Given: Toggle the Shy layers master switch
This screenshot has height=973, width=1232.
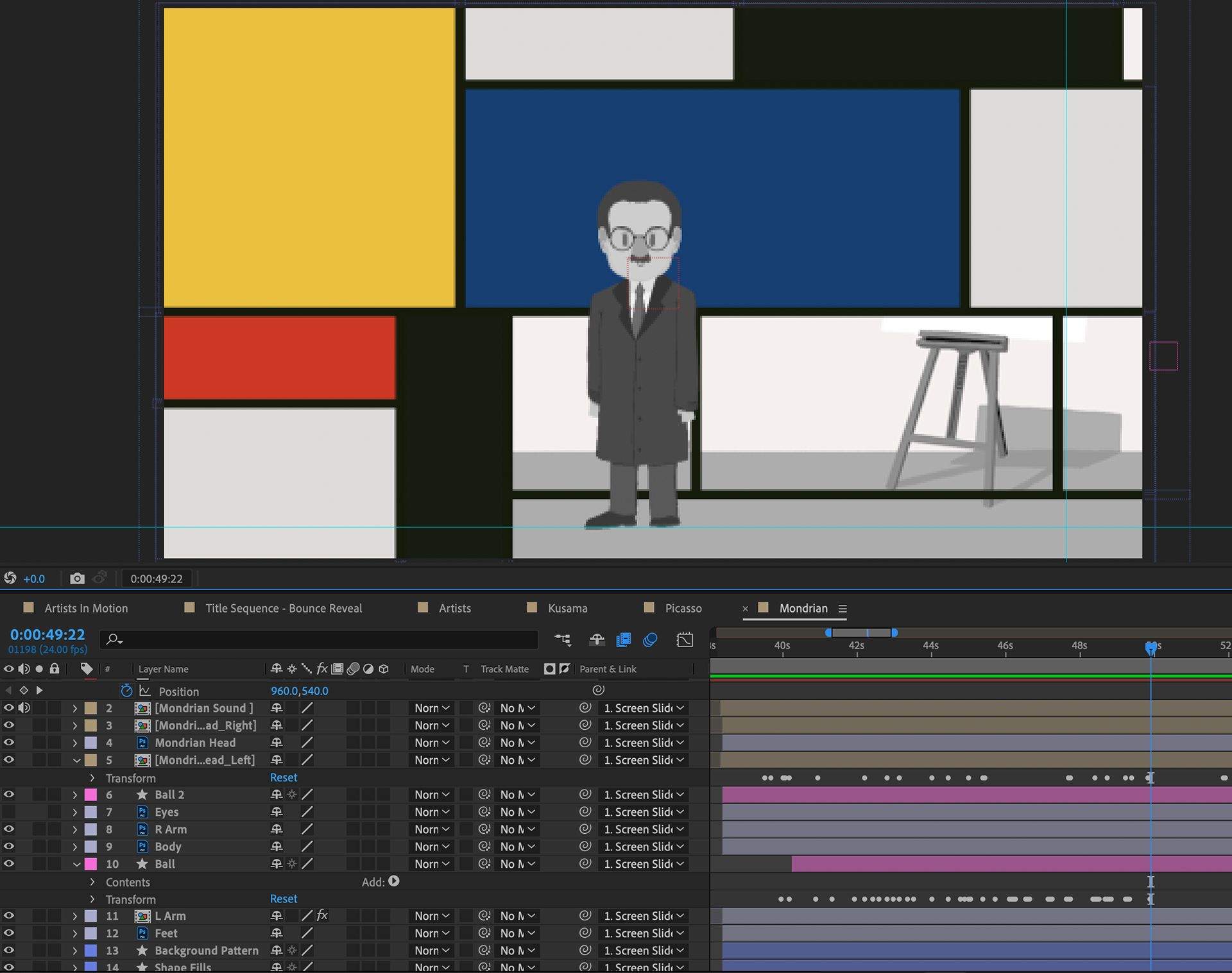Looking at the screenshot, I should pos(597,639).
